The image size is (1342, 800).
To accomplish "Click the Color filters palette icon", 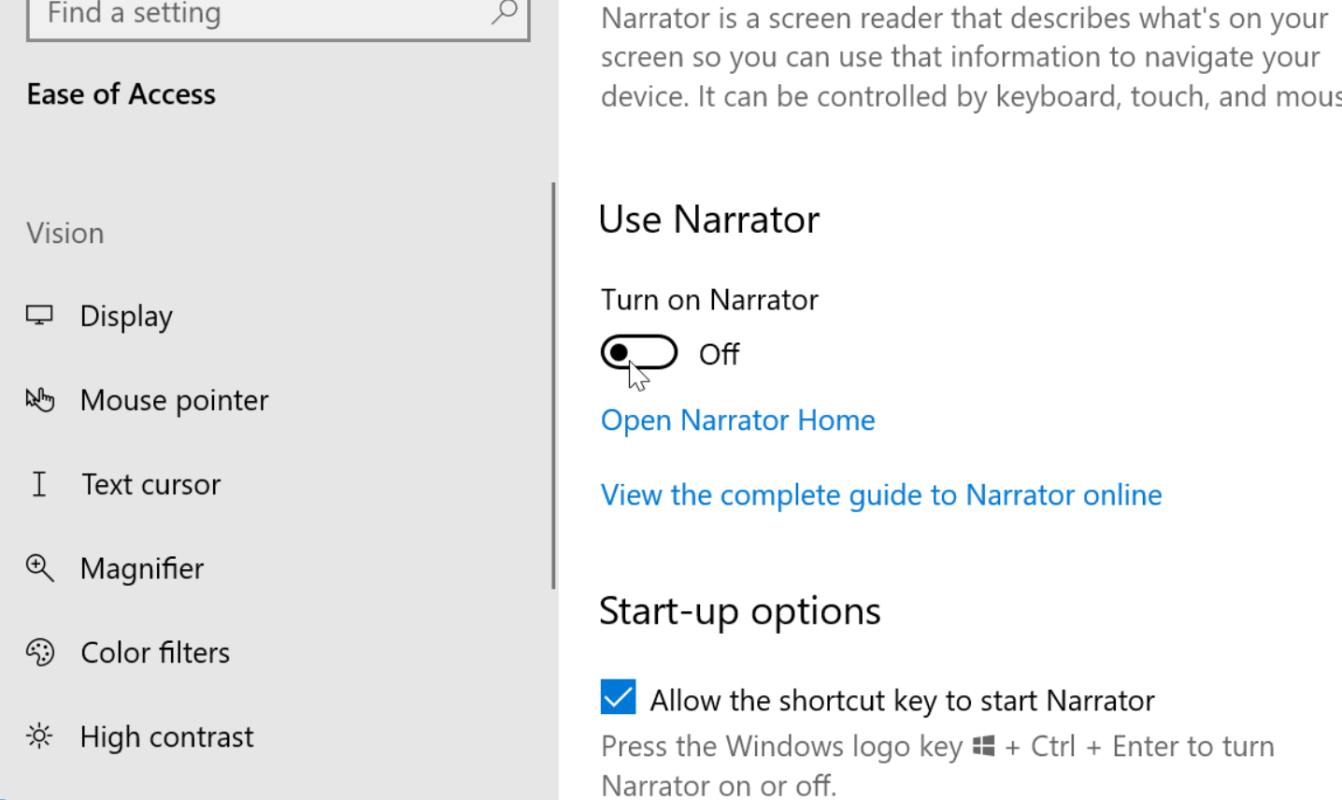I will [39, 652].
